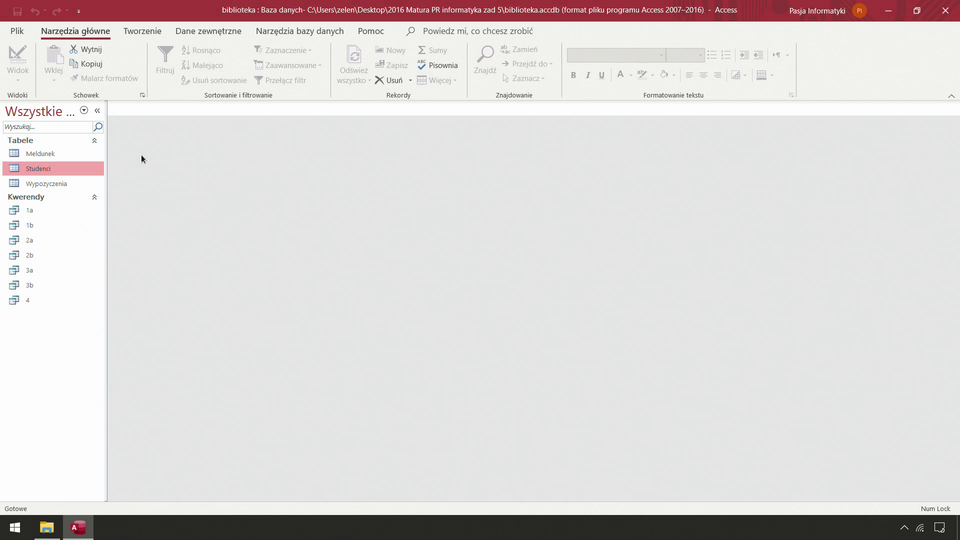The height and width of the screenshot is (540, 960).
Task: Toggle italic text formatting
Action: click(x=587, y=75)
